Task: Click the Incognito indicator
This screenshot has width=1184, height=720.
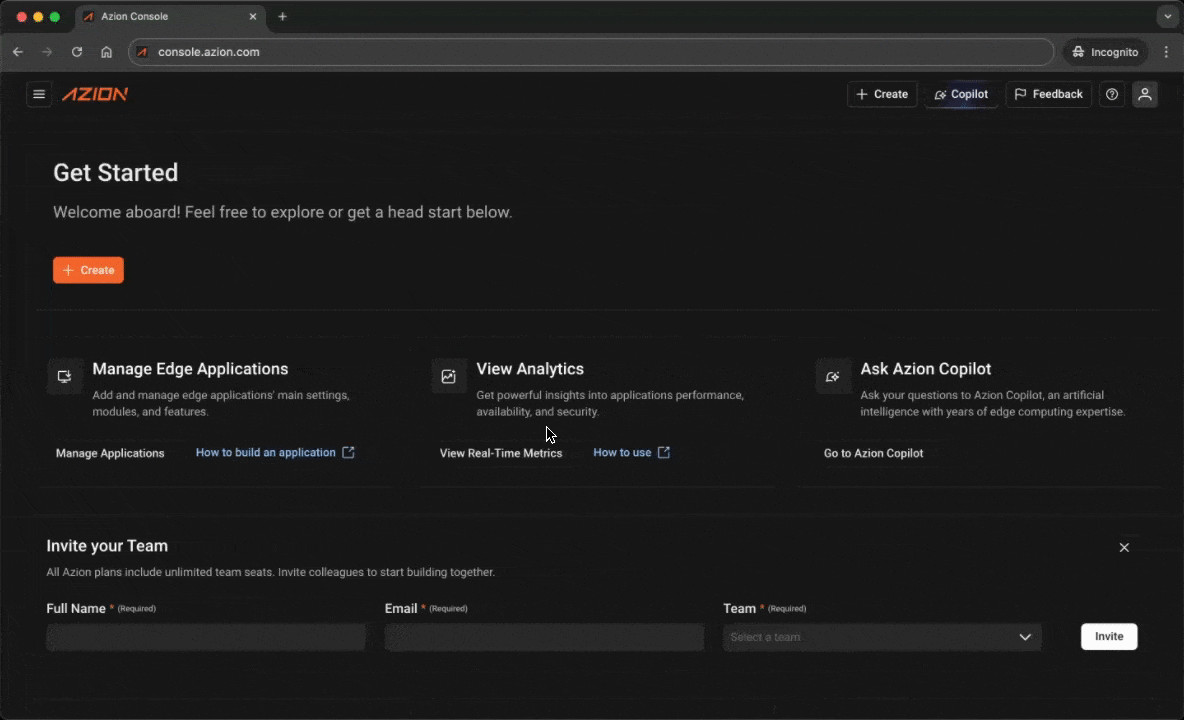Action: point(1105,52)
